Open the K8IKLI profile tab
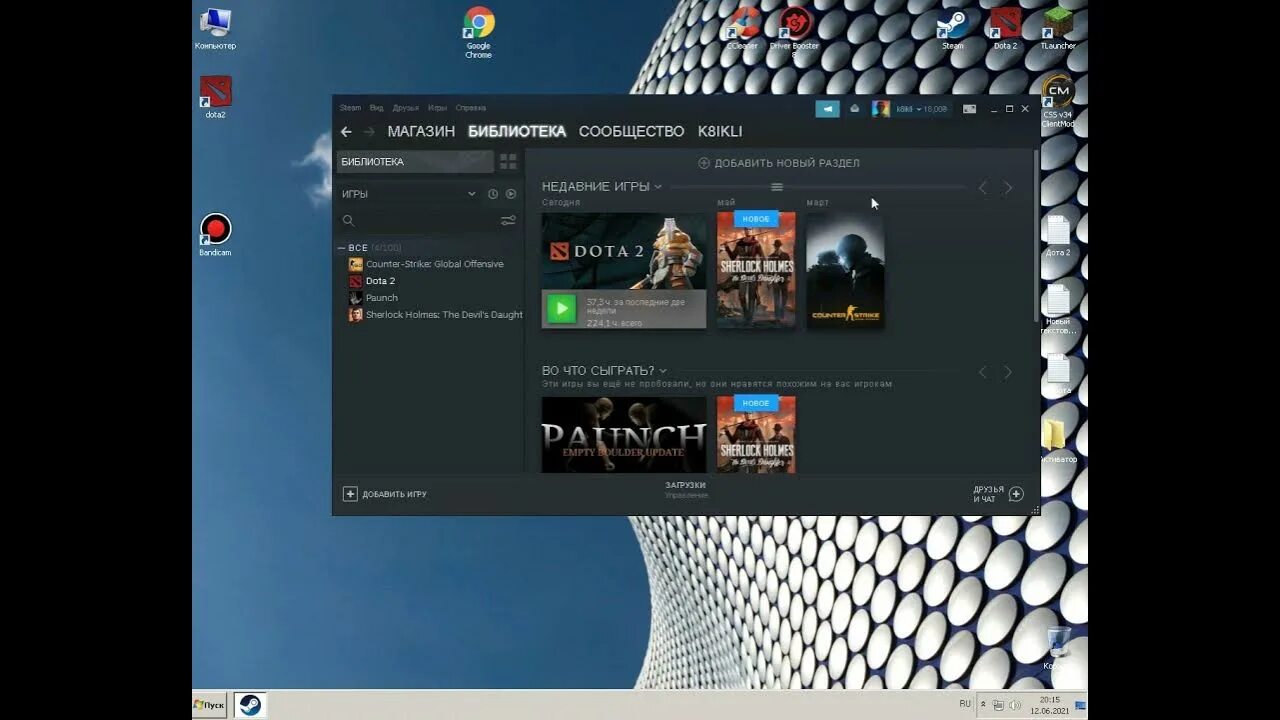 click(x=720, y=132)
